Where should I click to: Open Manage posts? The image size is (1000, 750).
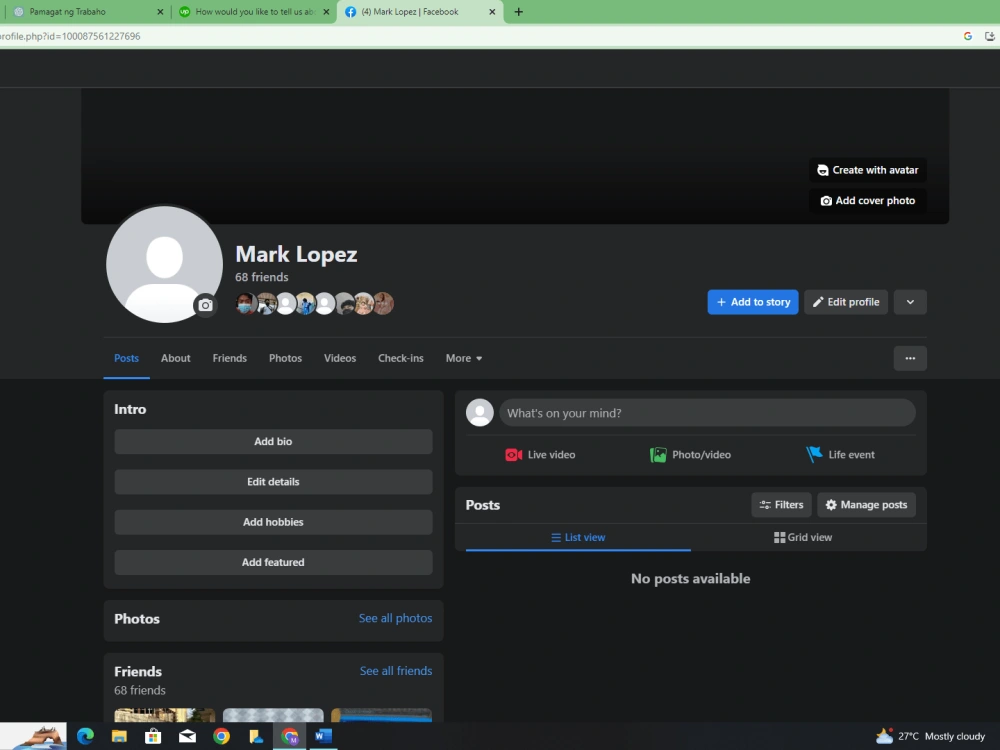866,504
